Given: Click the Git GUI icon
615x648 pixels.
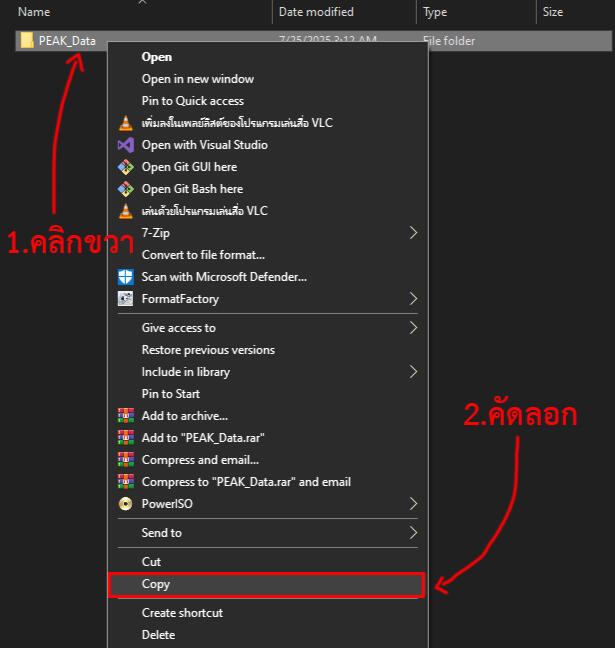Looking at the screenshot, I should pos(125,167).
